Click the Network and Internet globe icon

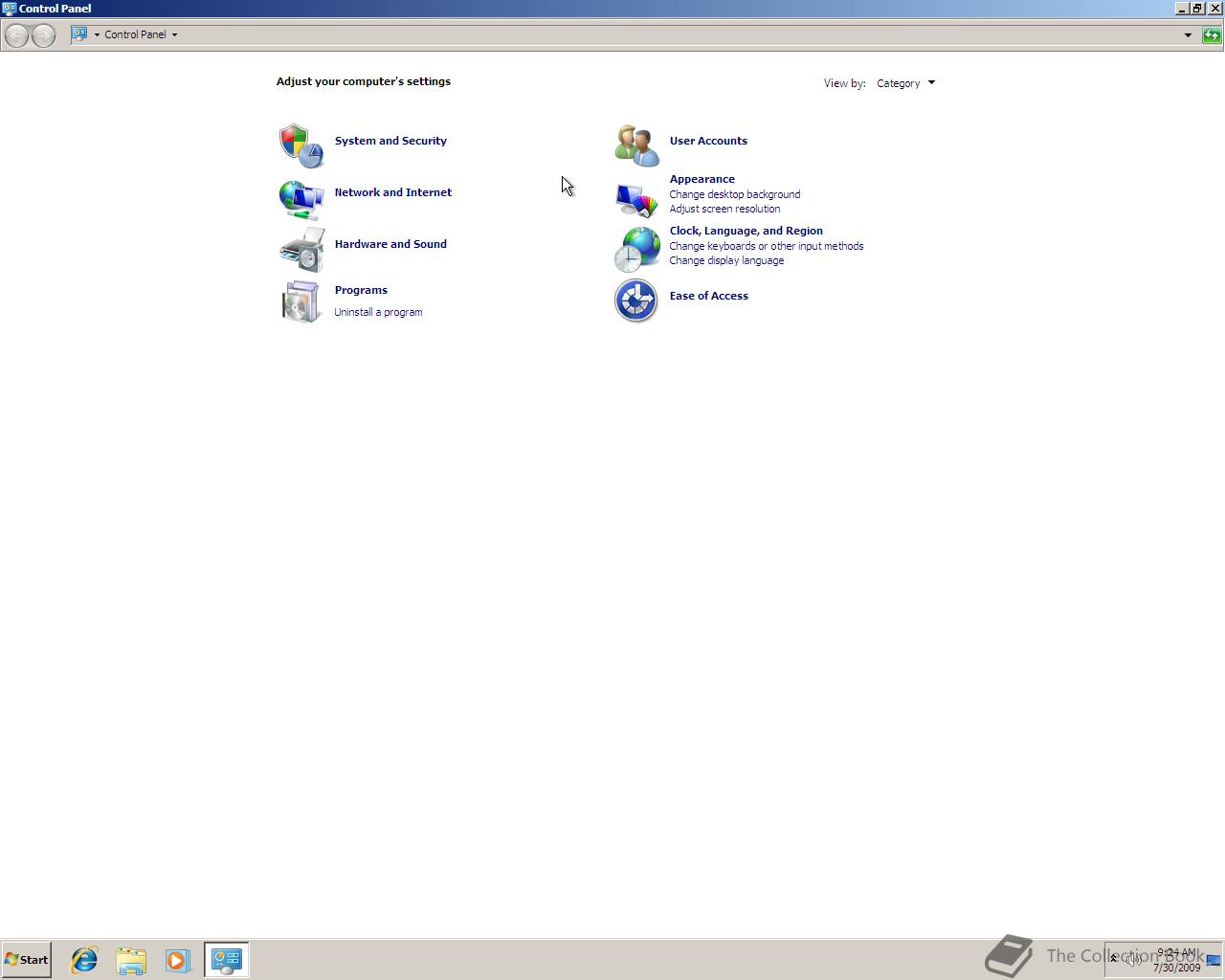[x=301, y=198]
